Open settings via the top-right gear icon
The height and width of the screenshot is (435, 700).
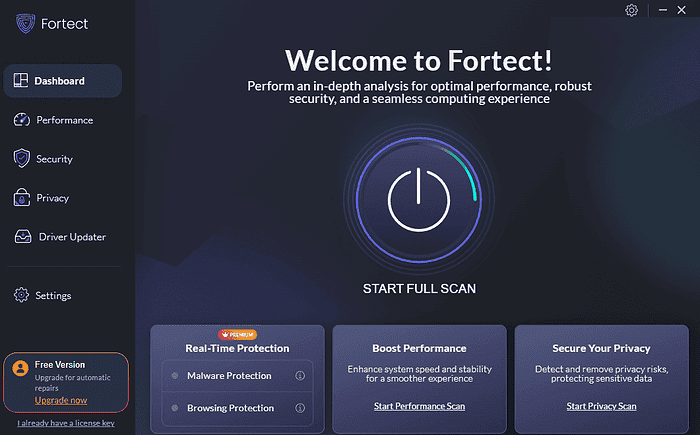pos(631,10)
